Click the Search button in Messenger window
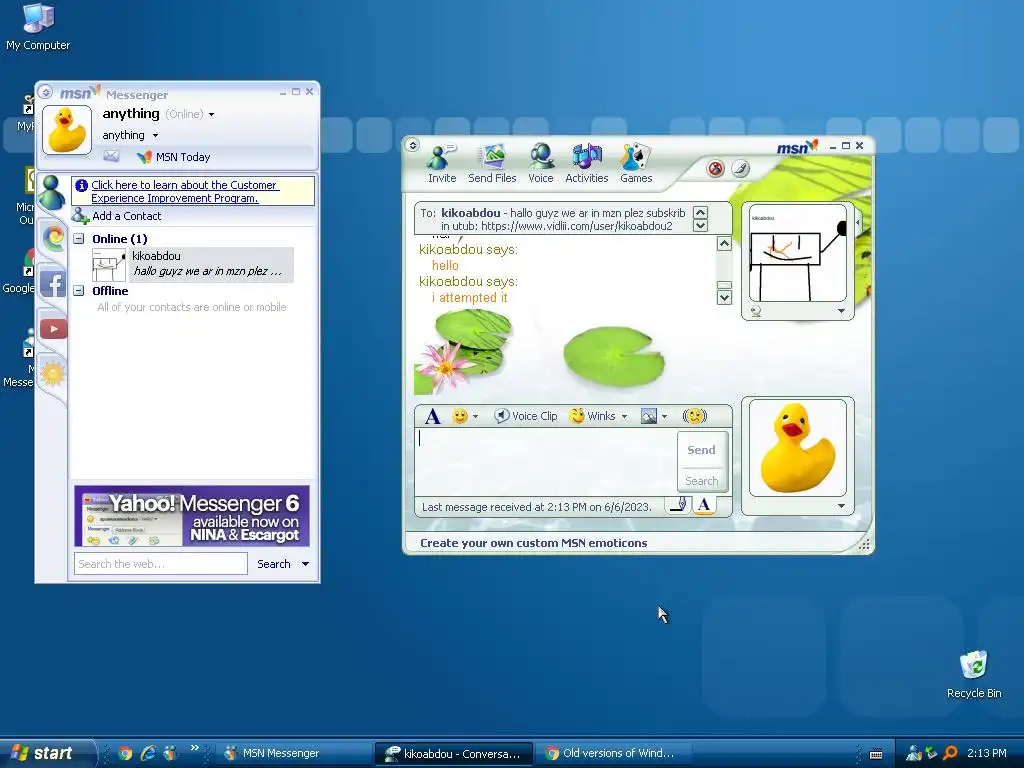The width and height of the screenshot is (1024, 768). point(274,564)
